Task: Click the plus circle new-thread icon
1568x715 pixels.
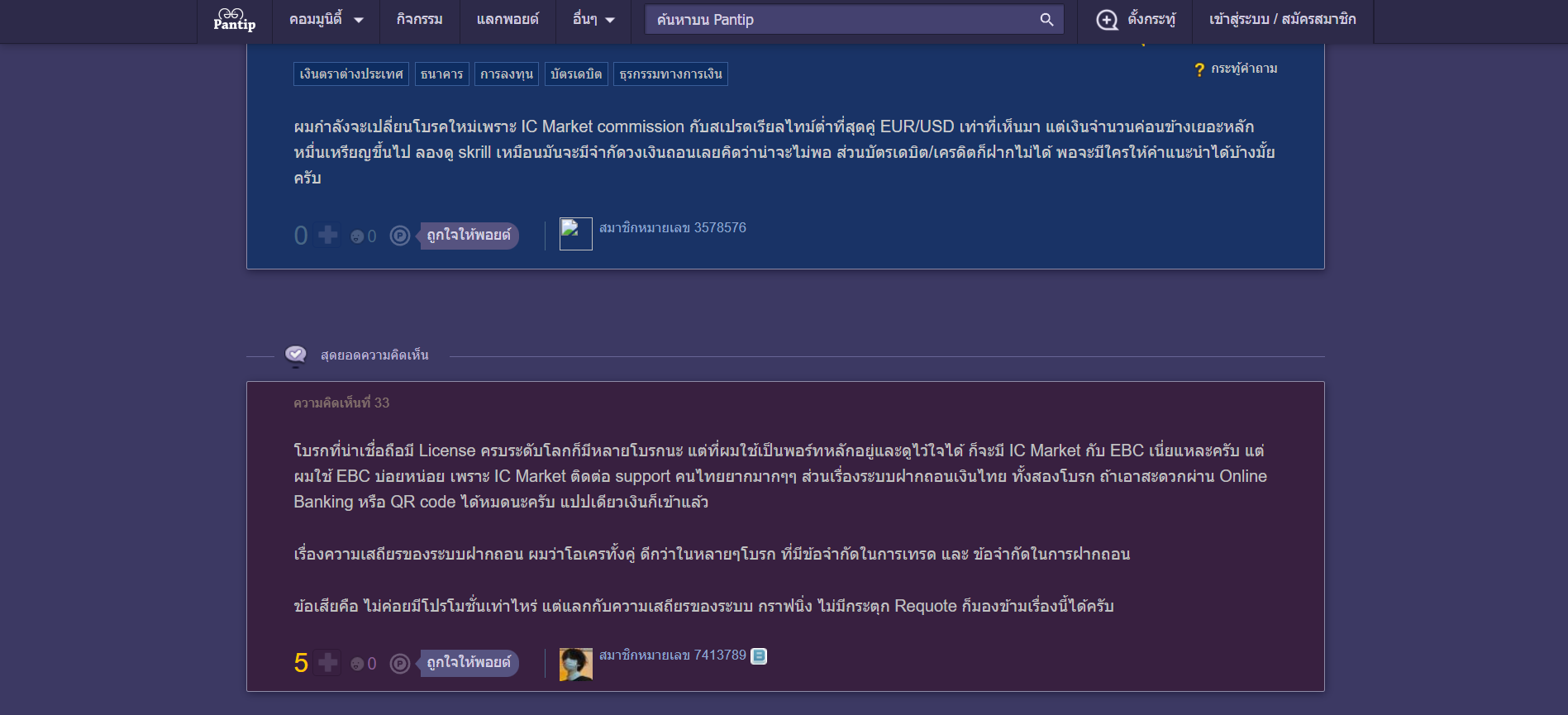Action: (1107, 20)
